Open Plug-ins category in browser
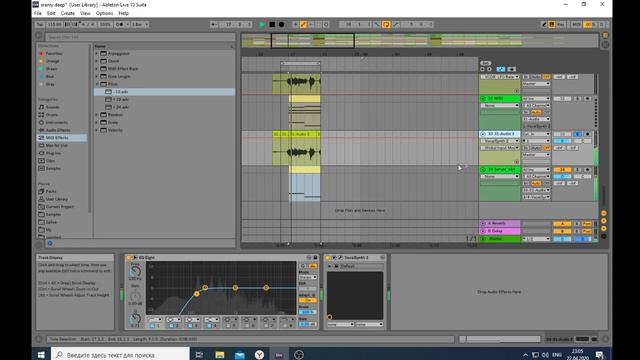640x360 pixels. [53, 153]
